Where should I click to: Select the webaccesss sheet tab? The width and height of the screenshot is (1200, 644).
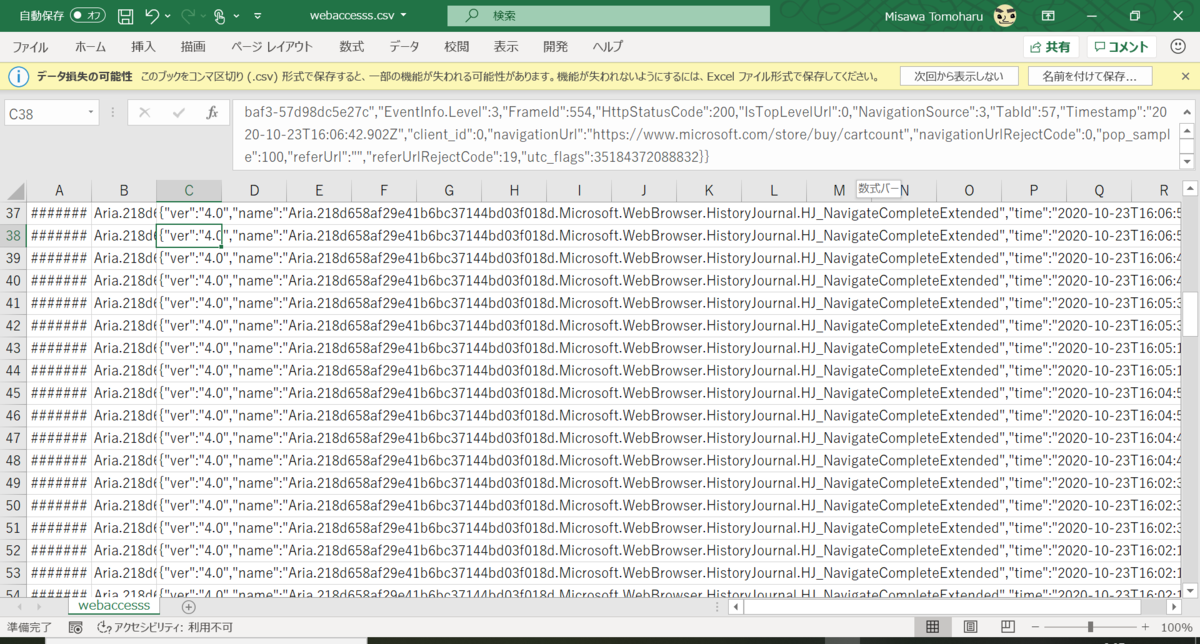point(114,606)
